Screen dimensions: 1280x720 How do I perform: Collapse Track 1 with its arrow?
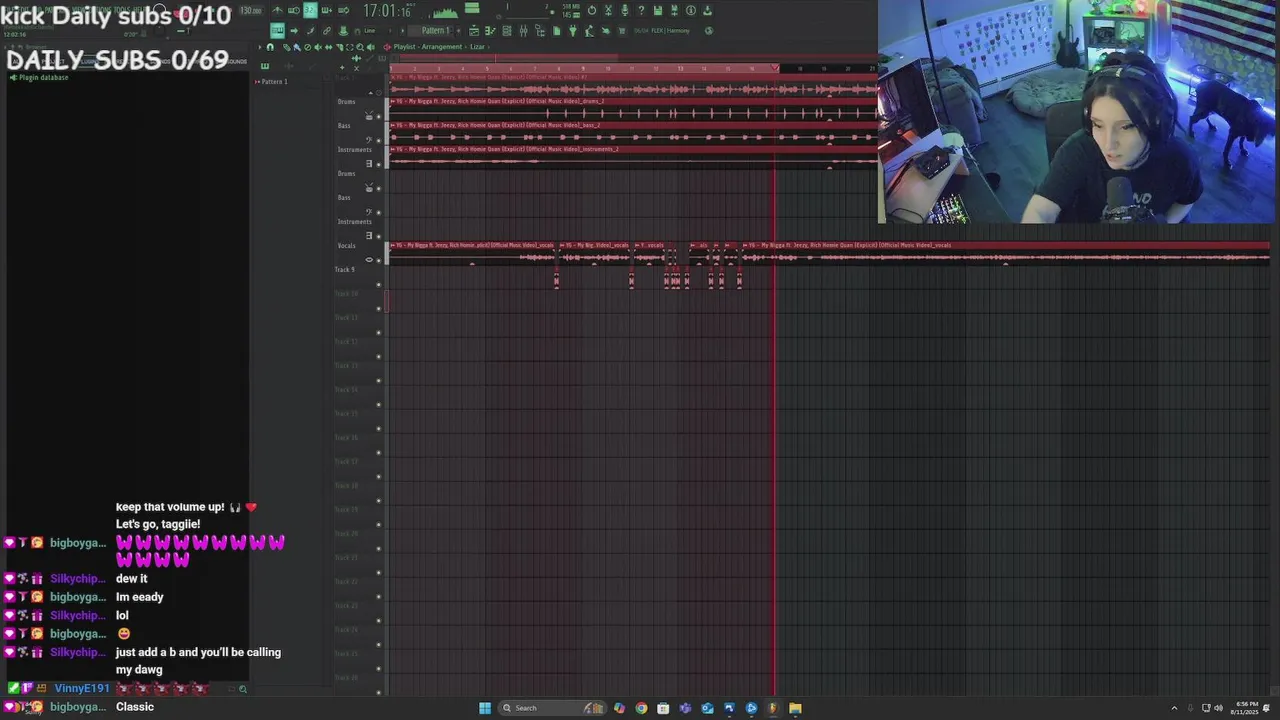point(371,93)
